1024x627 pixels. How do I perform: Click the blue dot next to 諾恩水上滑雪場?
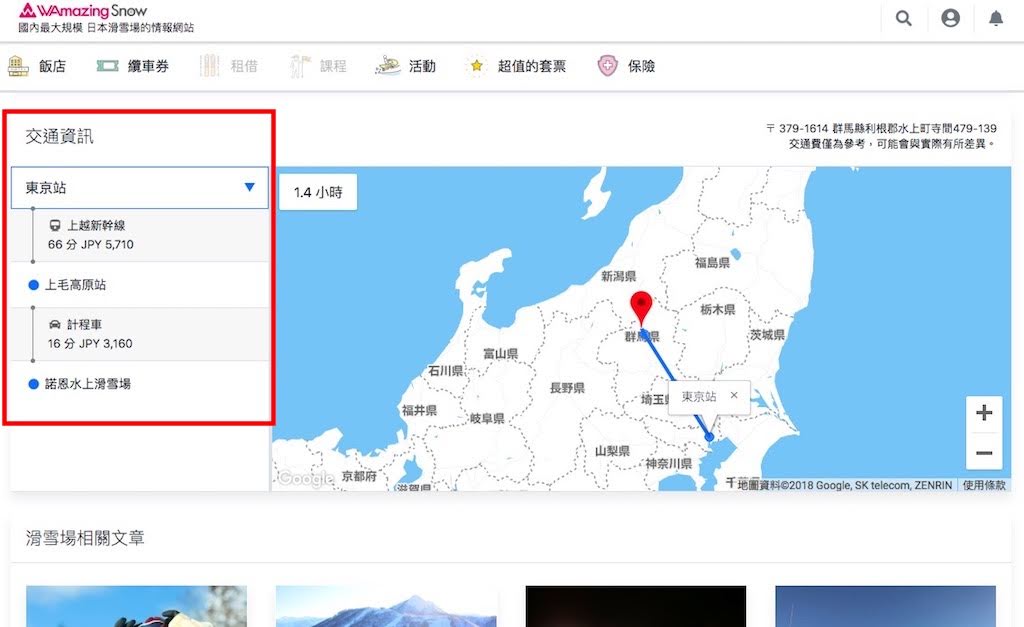[x=33, y=384]
